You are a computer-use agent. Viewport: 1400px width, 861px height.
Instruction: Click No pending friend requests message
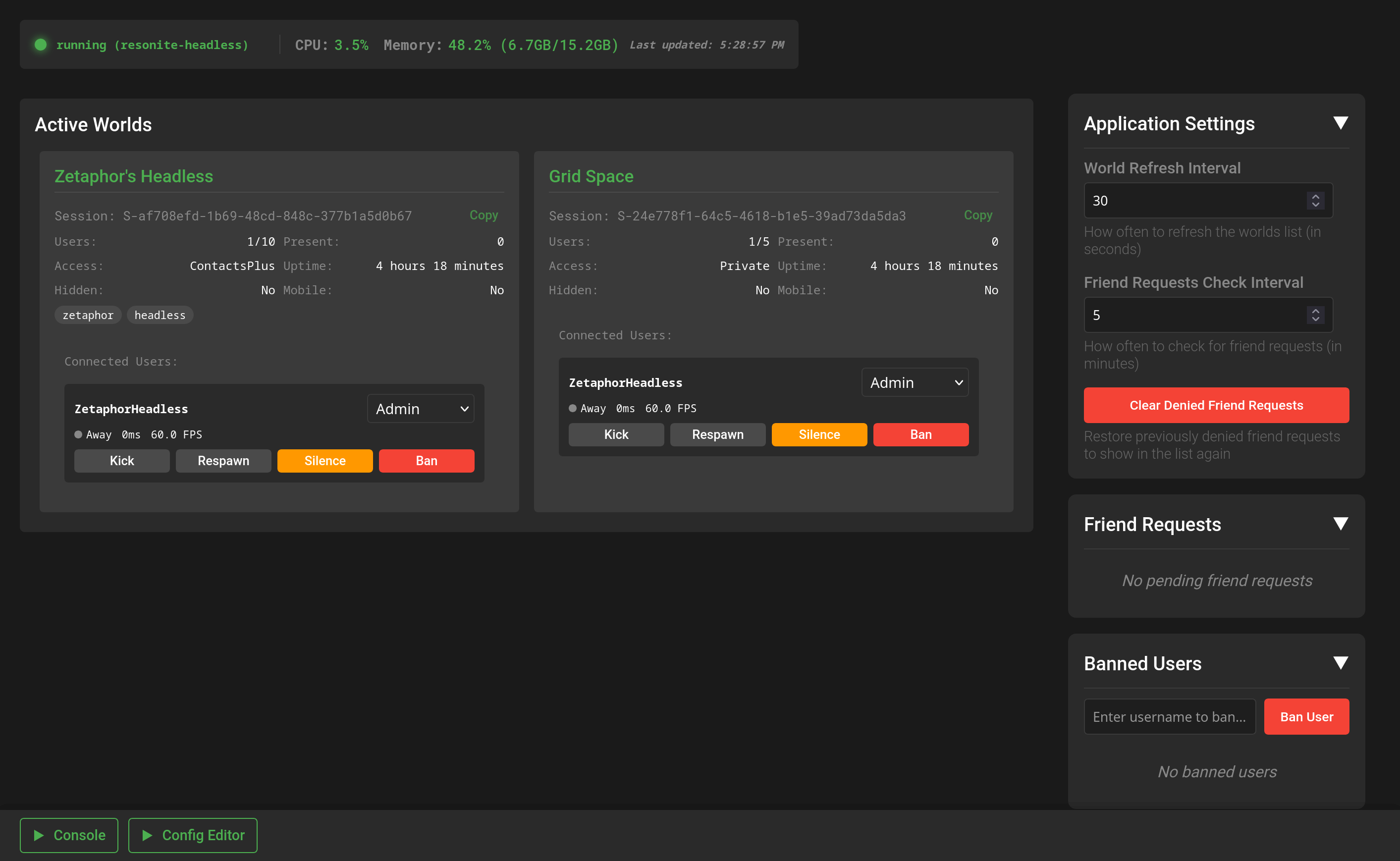pos(1217,580)
